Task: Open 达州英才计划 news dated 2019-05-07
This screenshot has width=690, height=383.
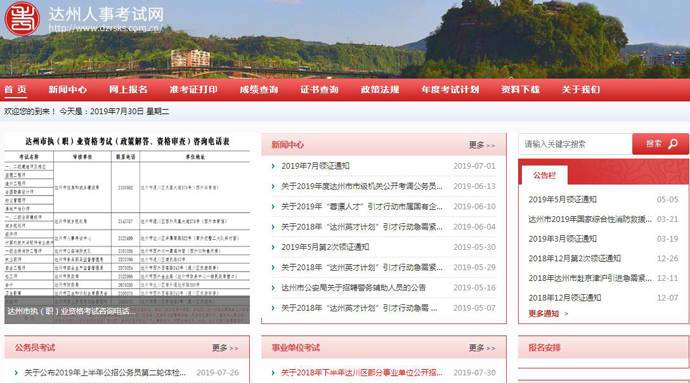Action: point(359,308)
